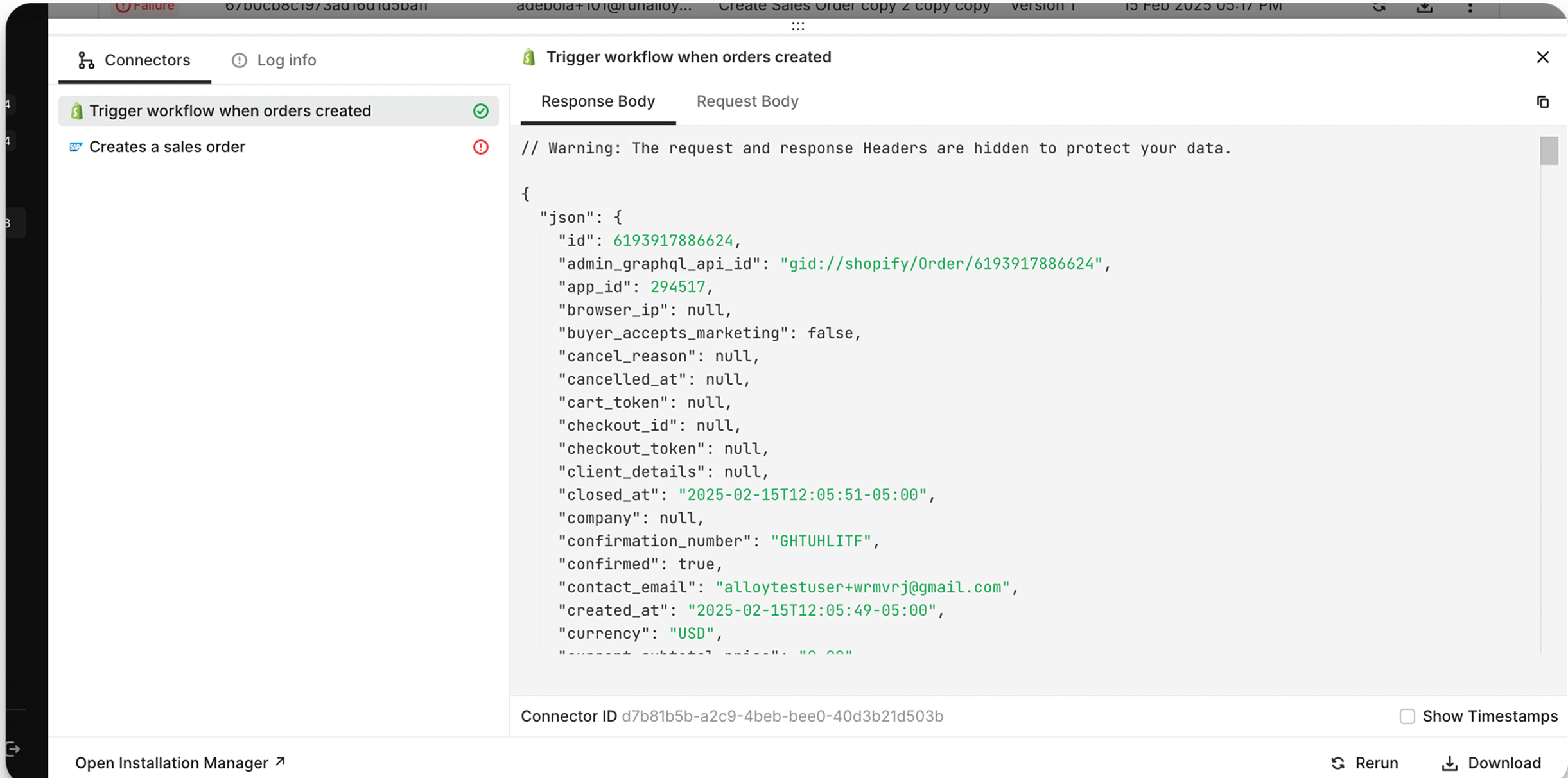Click the refresh icon in top log row
1568x778 pixels.
pos(1379,7)
